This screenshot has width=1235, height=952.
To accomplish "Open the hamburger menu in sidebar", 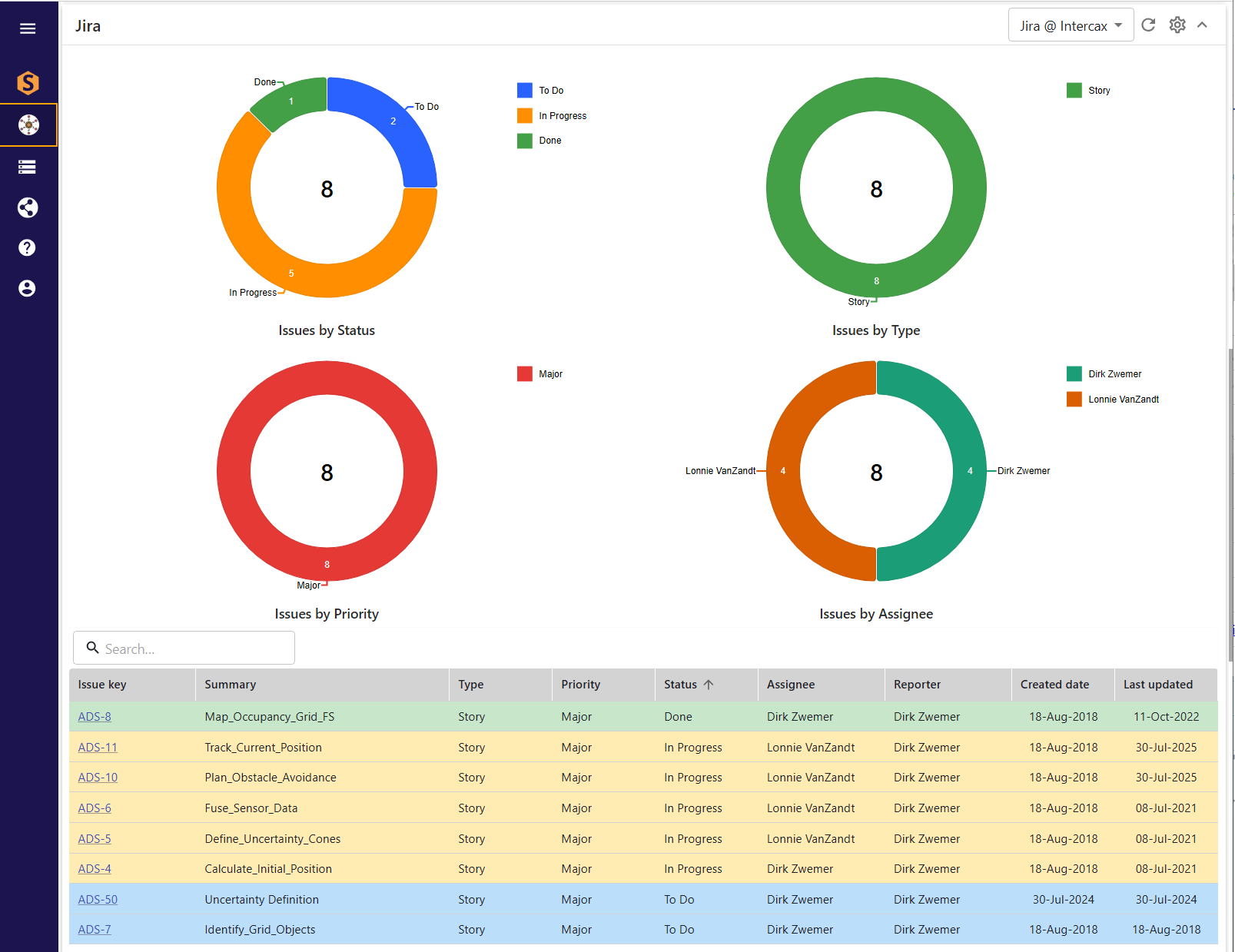I will 28,28.
